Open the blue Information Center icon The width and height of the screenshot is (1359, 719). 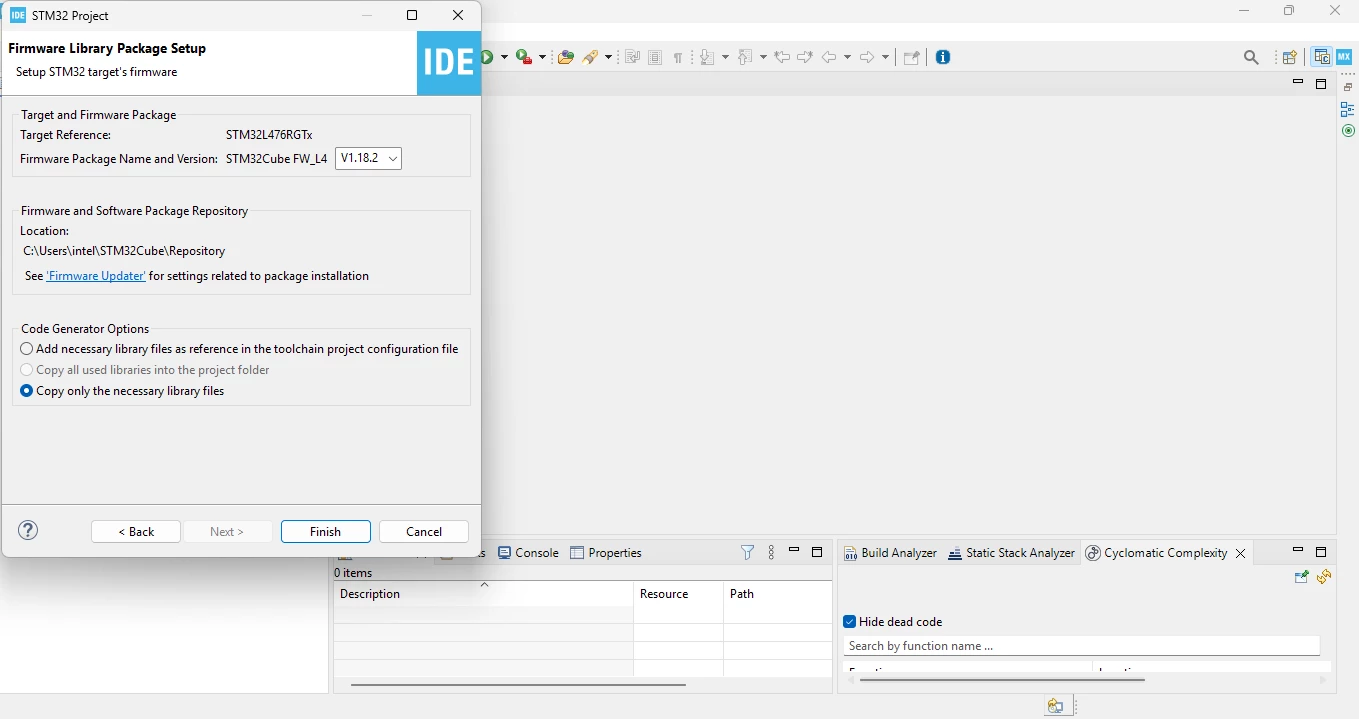pos(943,57)
